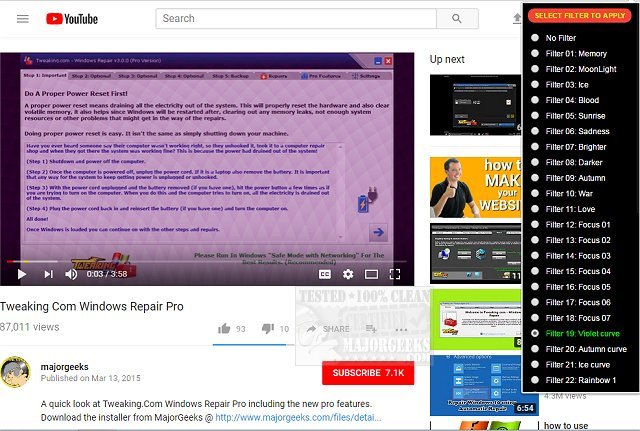Select Filter 03: Ice
This screenshot has width=640, height=431.
click(x=560, y=84)
